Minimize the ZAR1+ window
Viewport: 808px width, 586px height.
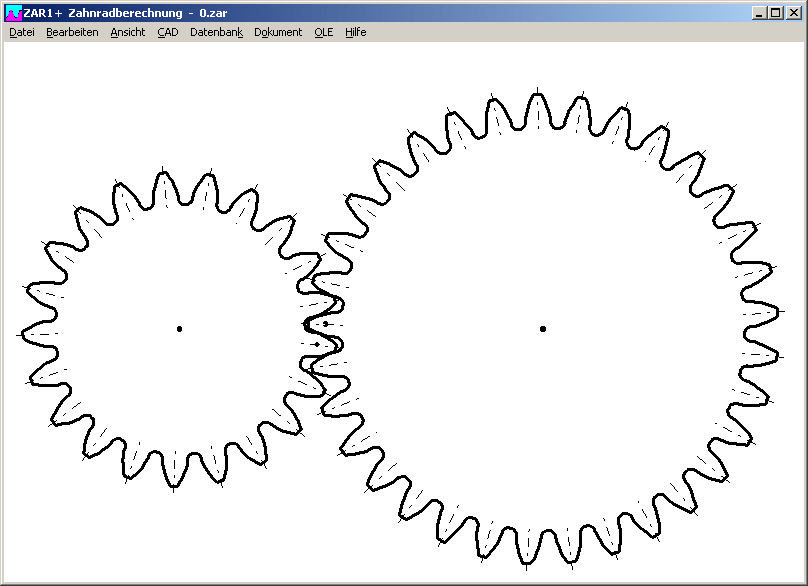[x=760, y=13]
